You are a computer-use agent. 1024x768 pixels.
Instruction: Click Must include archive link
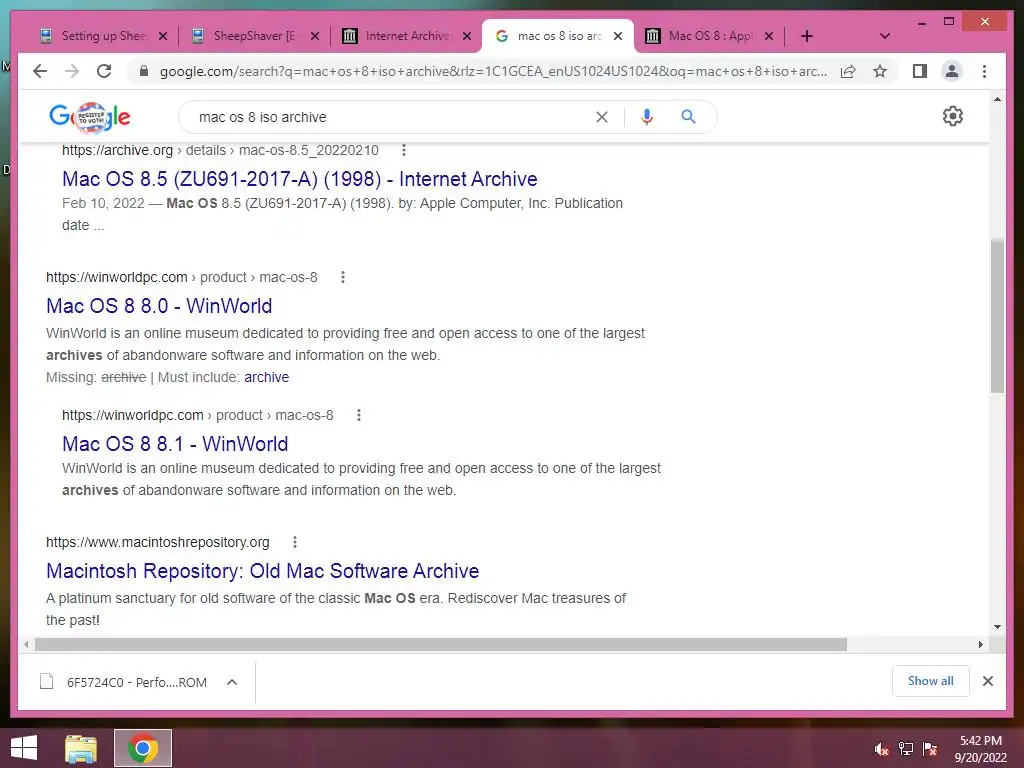266,377
